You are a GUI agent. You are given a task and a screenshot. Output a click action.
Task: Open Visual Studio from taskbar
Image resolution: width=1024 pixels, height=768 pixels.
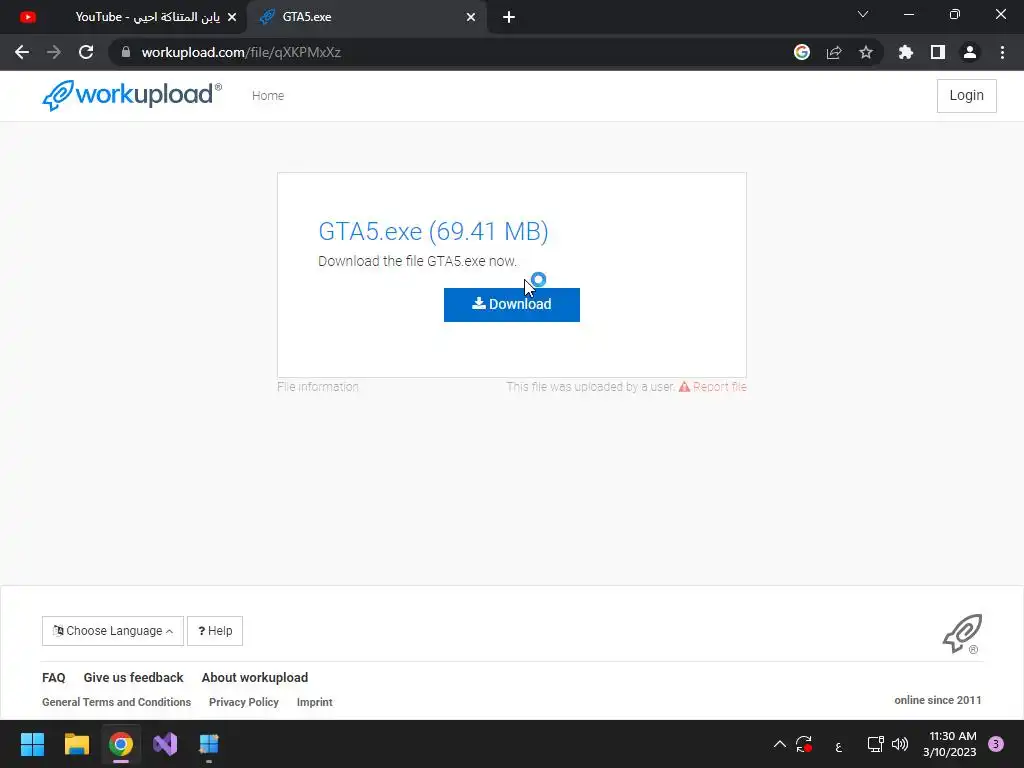(165, 744)
